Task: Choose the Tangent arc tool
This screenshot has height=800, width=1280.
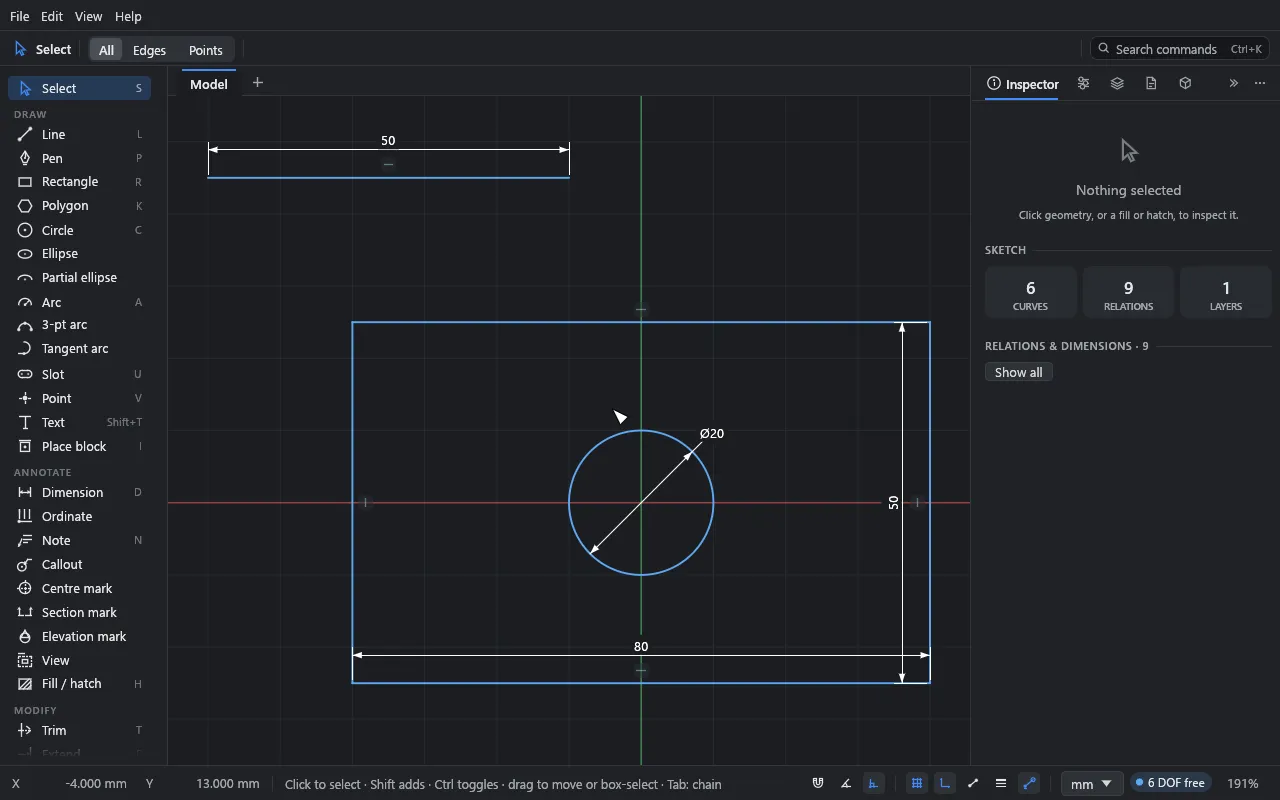Action: pyautogui.click(x=80, y=349)
